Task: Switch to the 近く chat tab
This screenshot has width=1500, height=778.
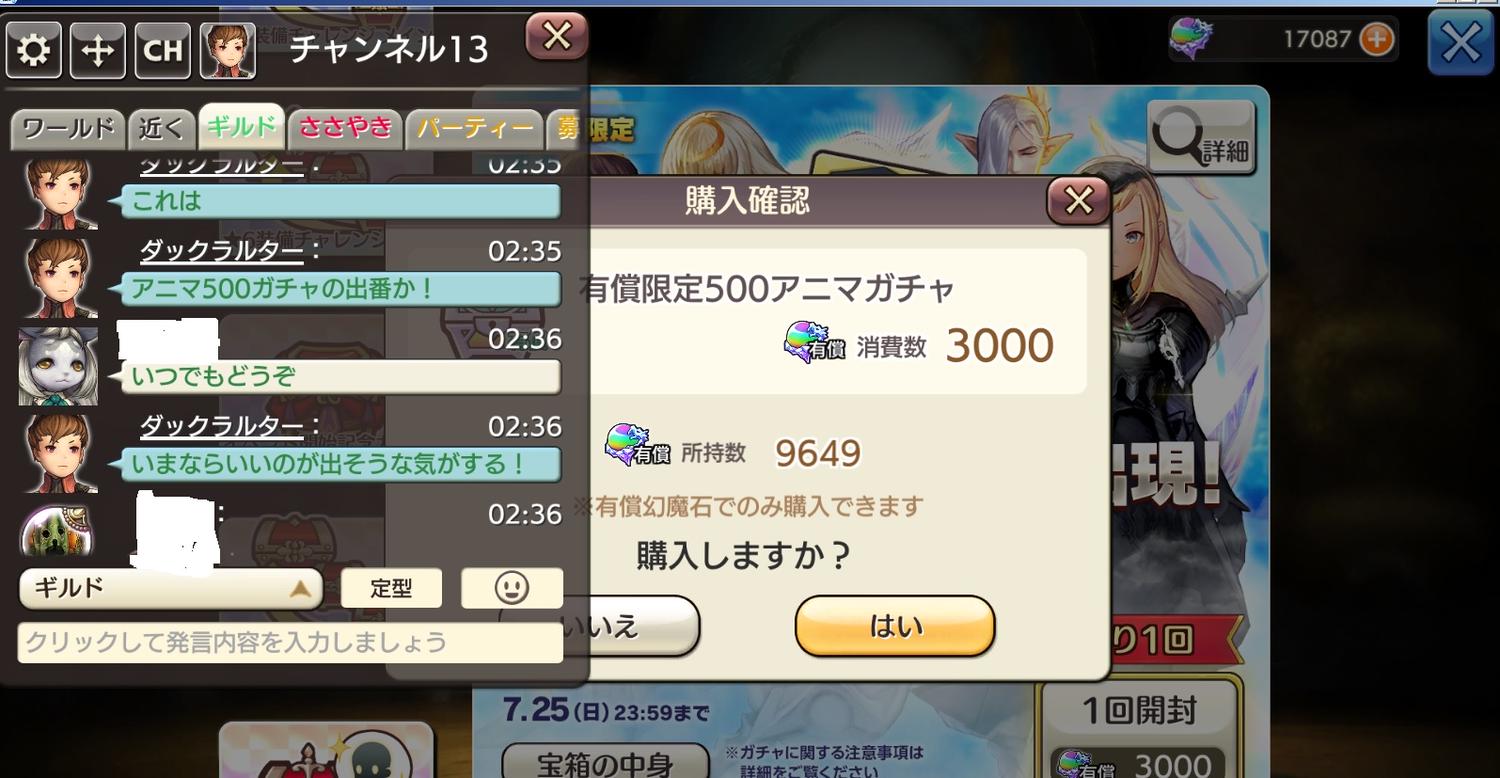Action: click(x=162, y=128)
